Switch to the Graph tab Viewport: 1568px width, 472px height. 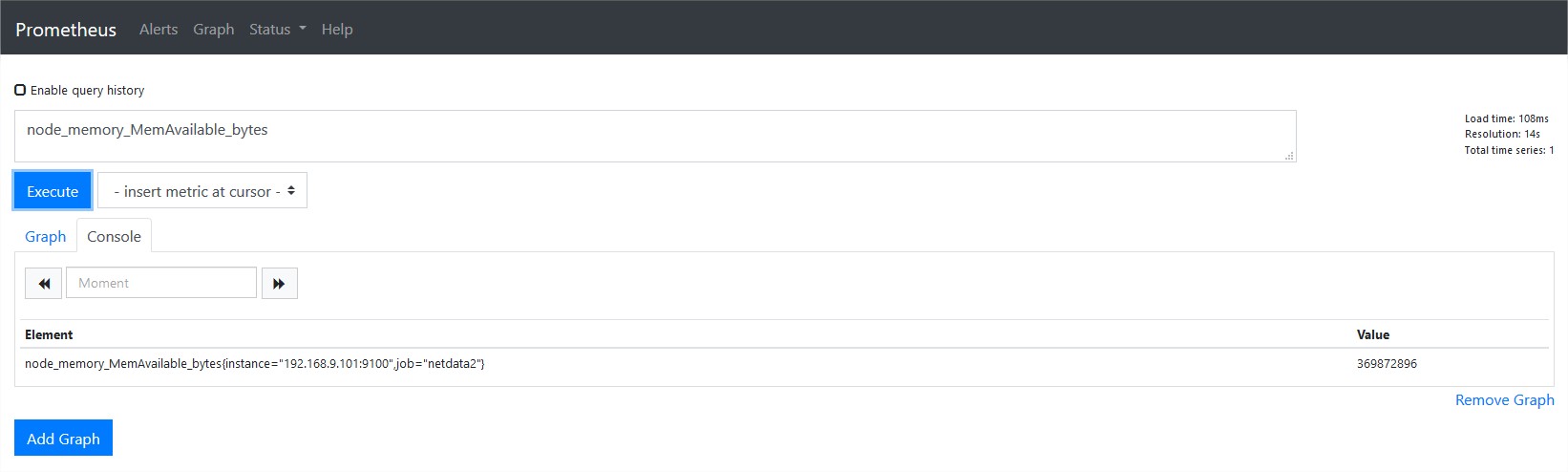tap(46, 236)
